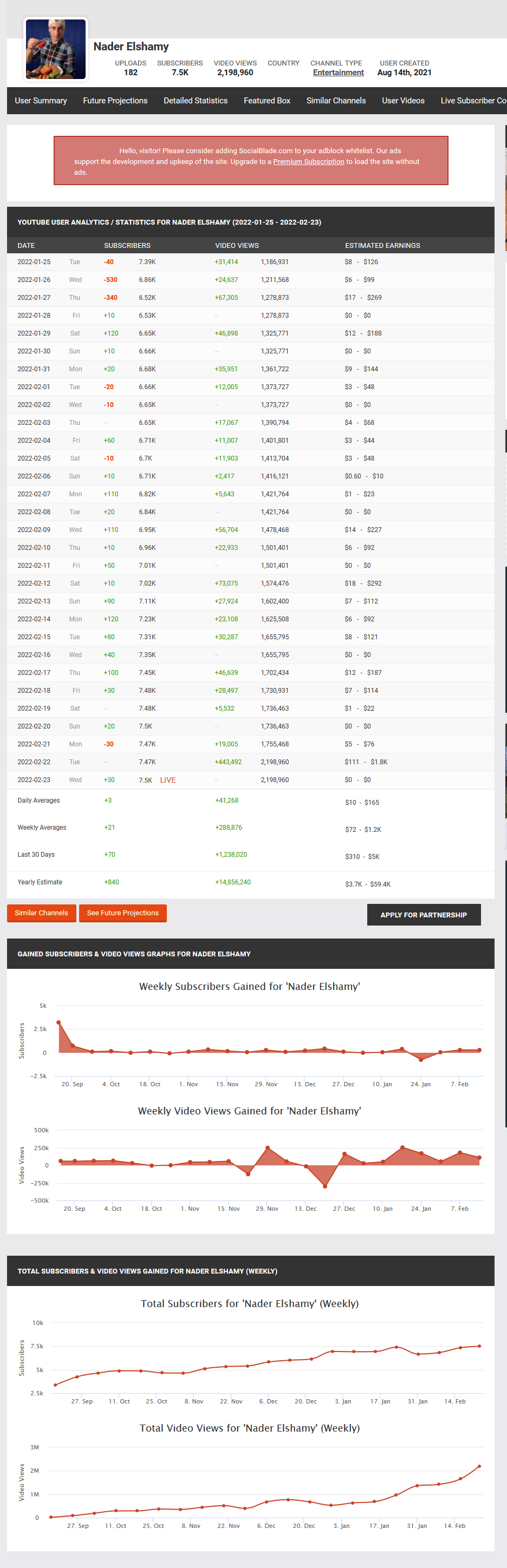Select the Nader Elshamy channel name heading
The image size is (507, 1568).
[131, 46]
